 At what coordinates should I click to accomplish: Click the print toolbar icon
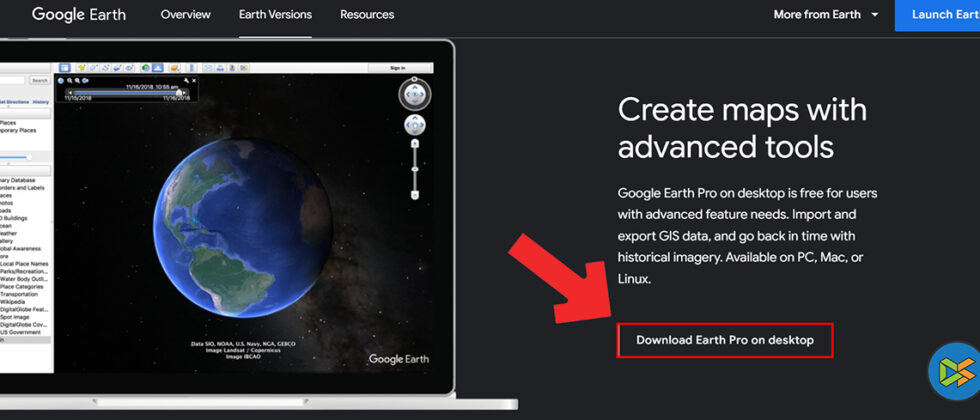coord(220,68)
